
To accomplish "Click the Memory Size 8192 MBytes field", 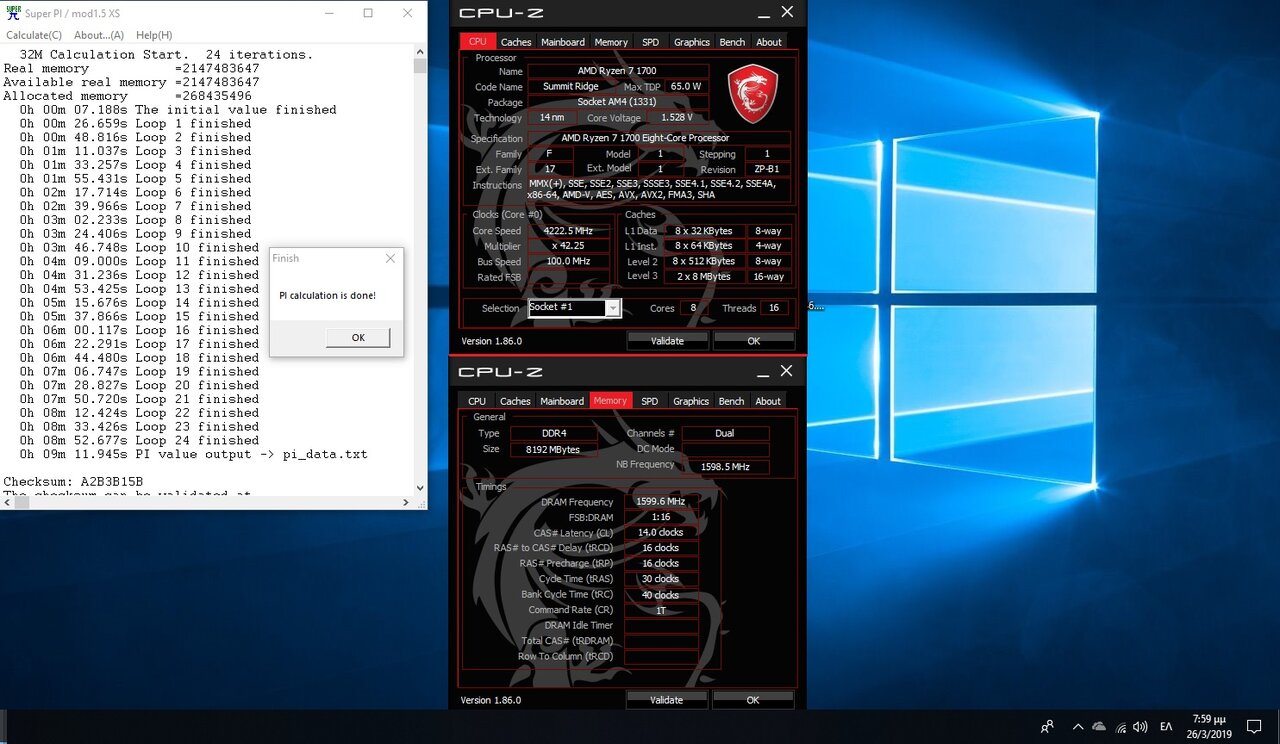I will point(554,449).
